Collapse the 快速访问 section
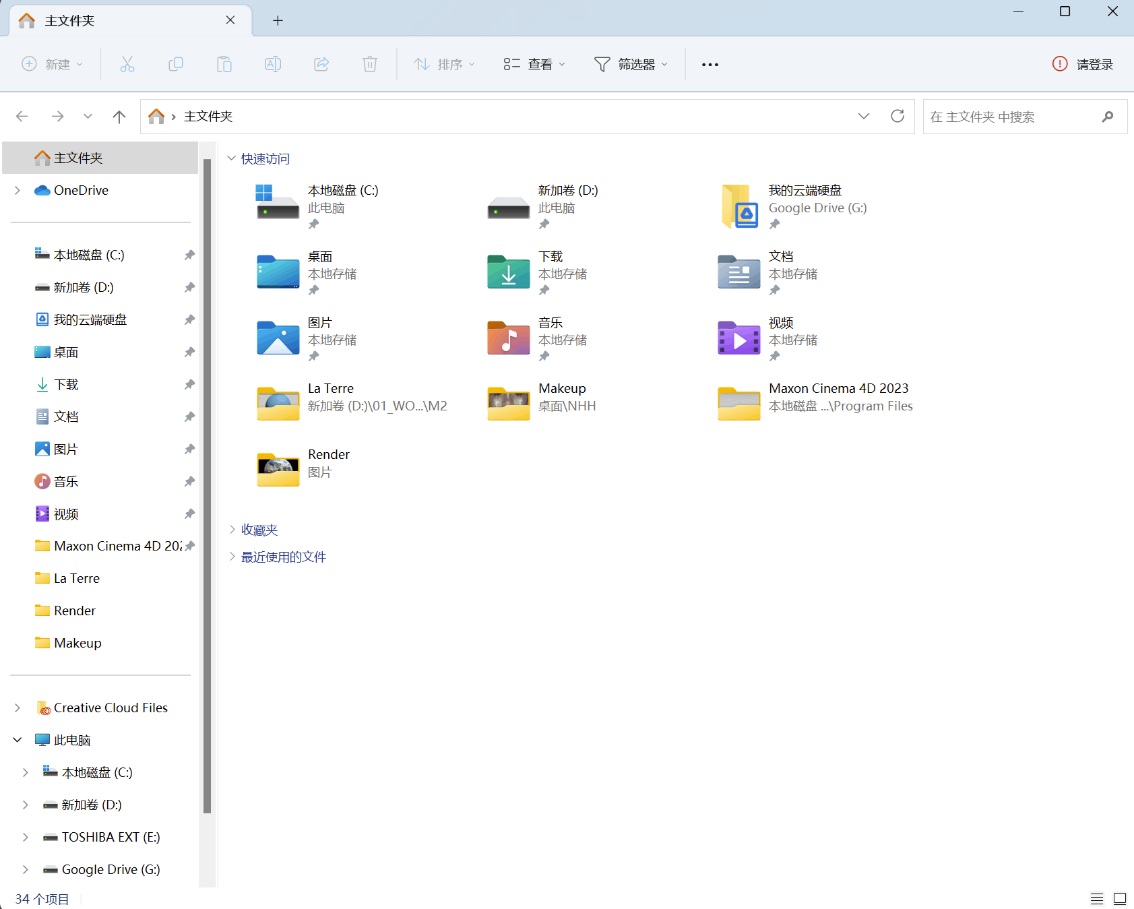 pyautogui.click(x=231, y=158)
